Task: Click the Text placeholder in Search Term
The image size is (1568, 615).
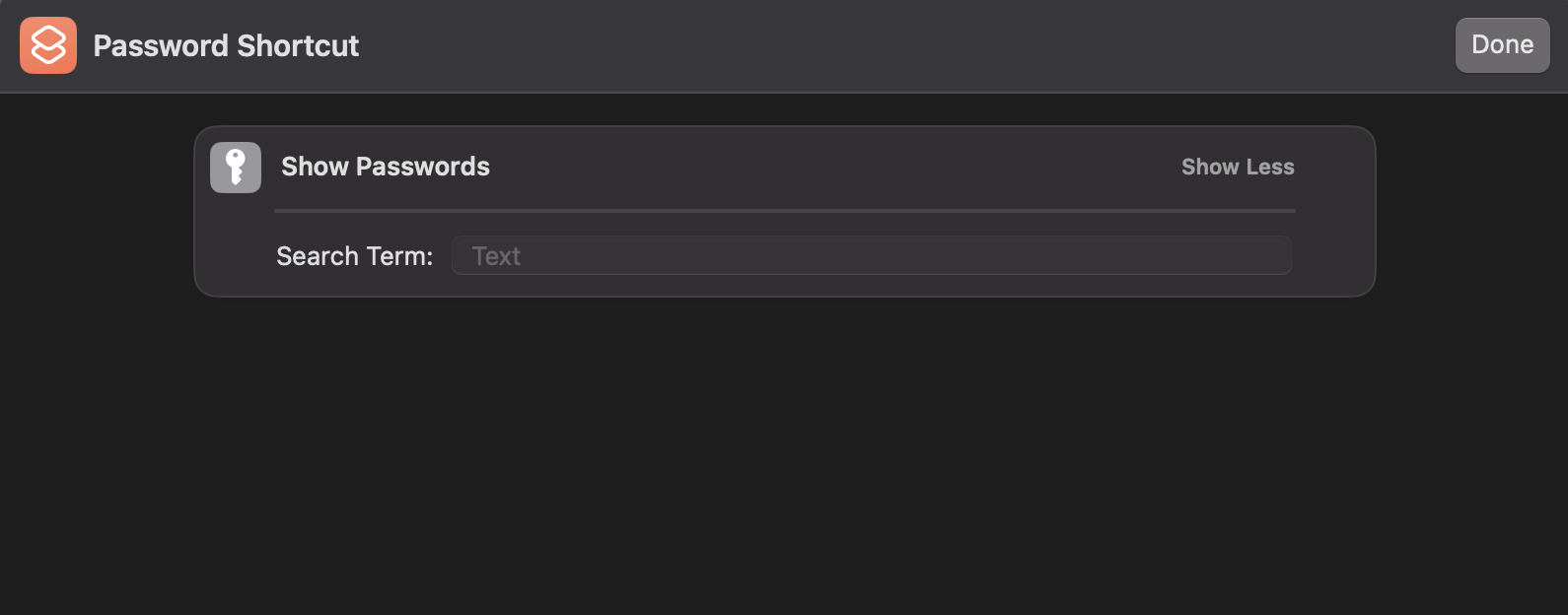Action: pyautogui.click(x=496, y=256)
